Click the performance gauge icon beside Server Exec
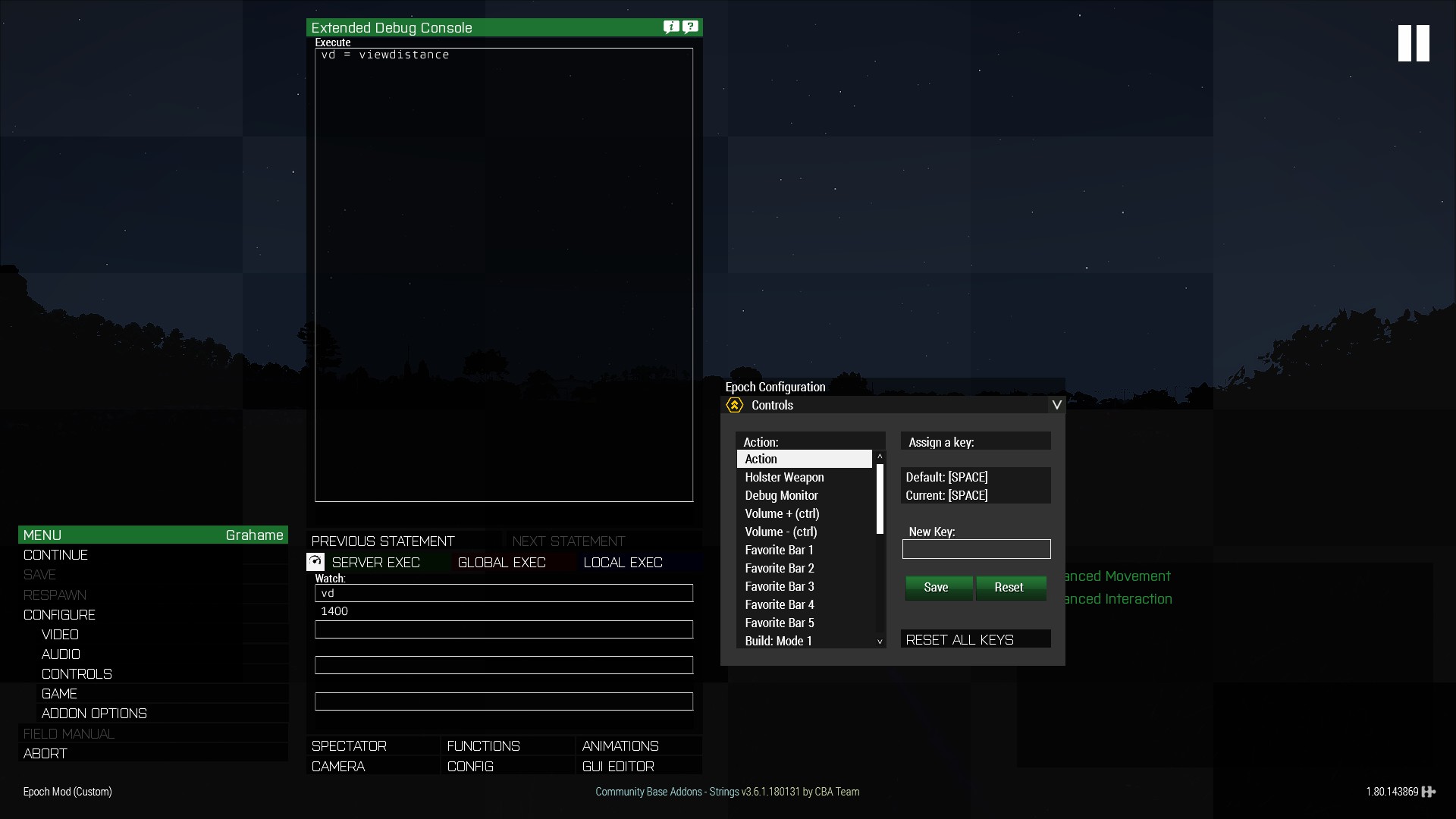The width and height of the screenshot is (1456, 819). (x=315, y=562)
